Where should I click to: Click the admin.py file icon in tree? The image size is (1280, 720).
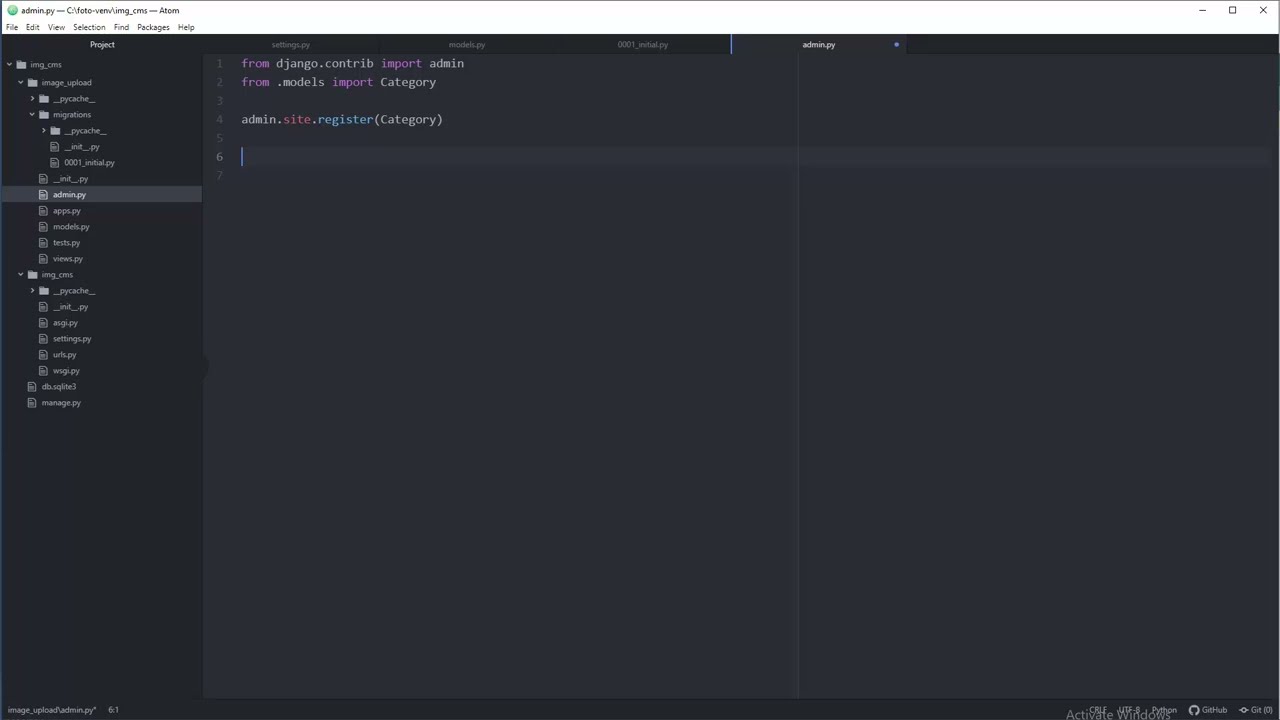click(43, 194)
